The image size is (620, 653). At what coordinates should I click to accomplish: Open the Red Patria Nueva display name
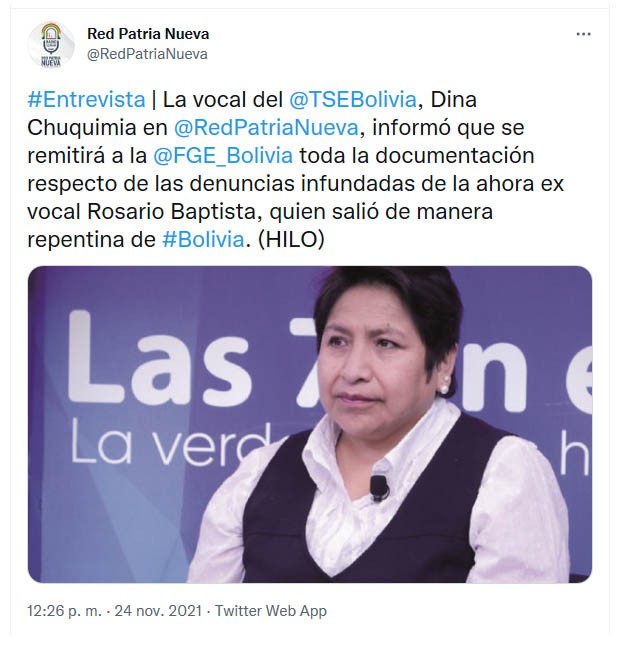148,34
